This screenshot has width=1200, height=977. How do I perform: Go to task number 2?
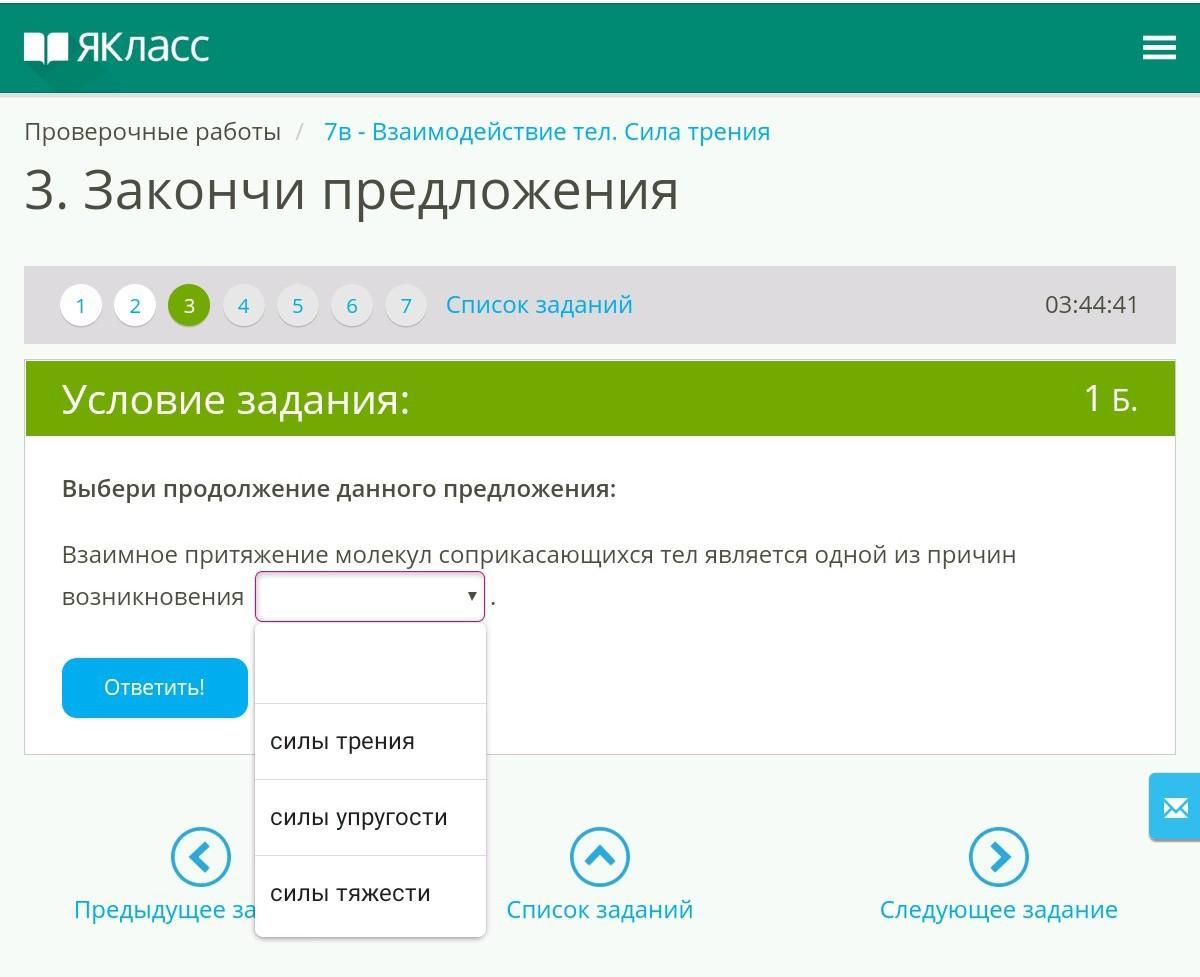(135, 305)
